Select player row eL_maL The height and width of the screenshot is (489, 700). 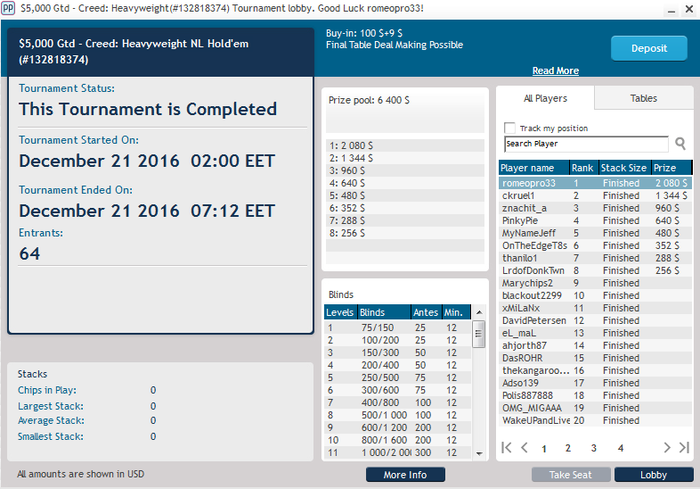coord(595,333)
